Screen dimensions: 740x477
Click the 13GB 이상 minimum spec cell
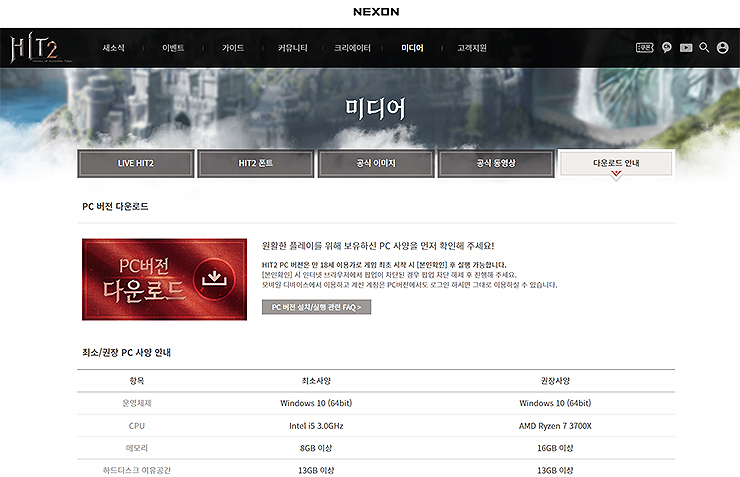[x=316, y=470]
